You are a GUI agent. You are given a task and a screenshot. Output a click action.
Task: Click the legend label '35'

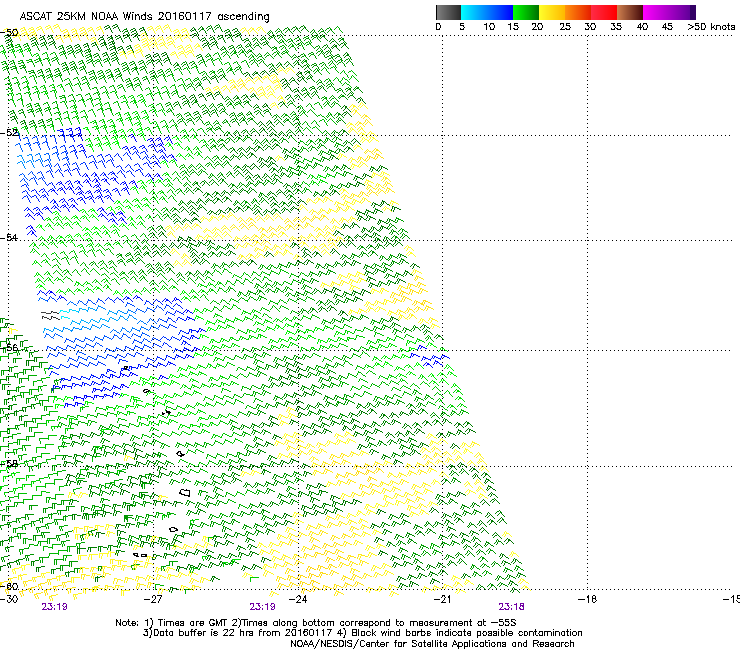[616, 27]
